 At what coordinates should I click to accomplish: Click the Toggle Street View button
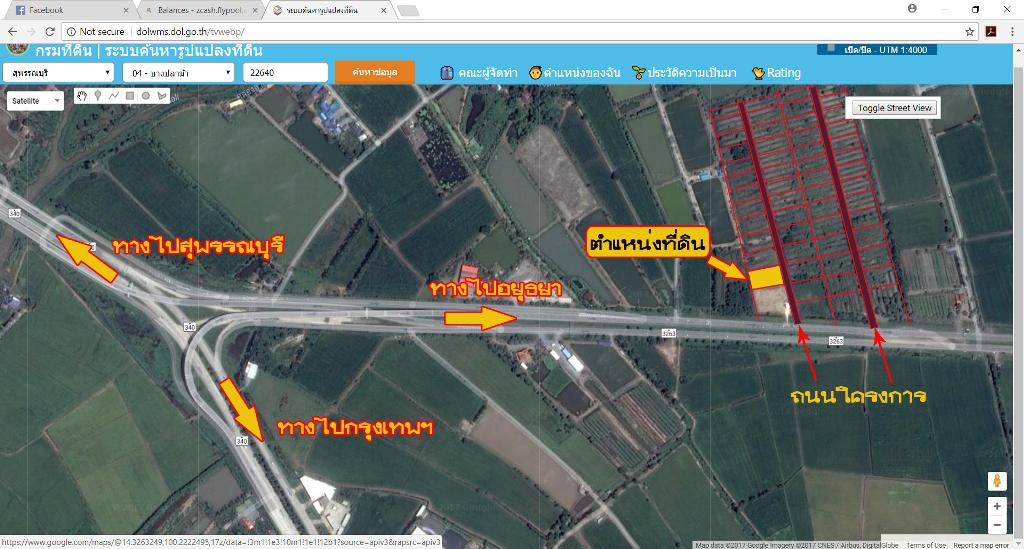(895, 108)
